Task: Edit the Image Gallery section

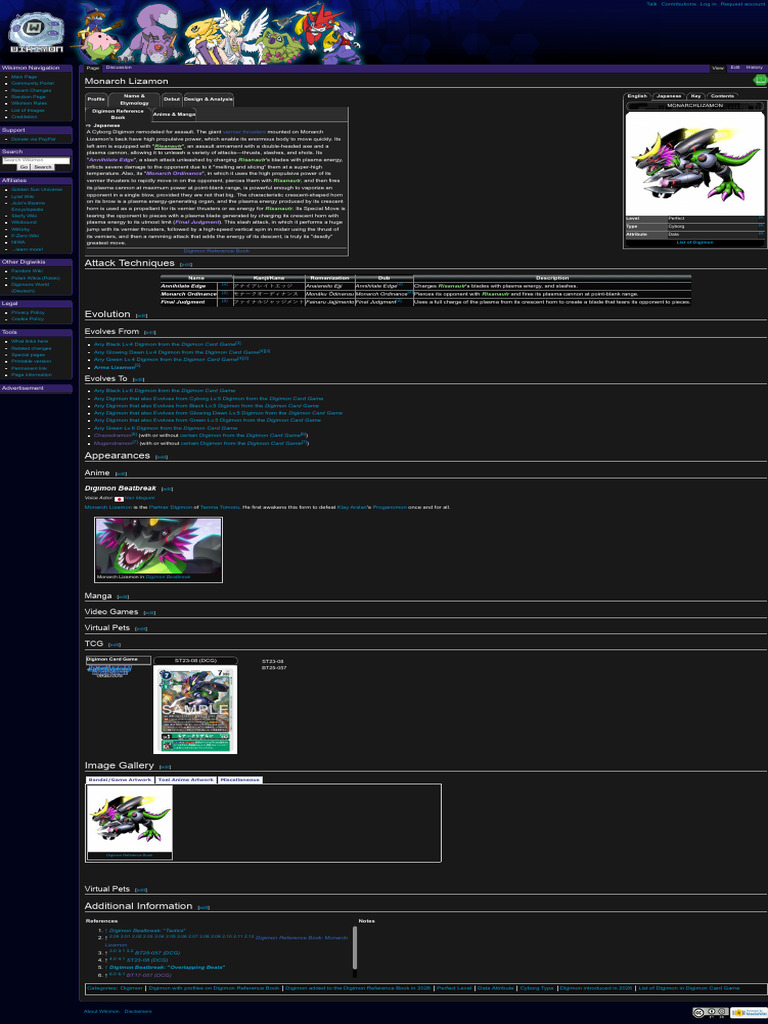Action: coord(165,767)
